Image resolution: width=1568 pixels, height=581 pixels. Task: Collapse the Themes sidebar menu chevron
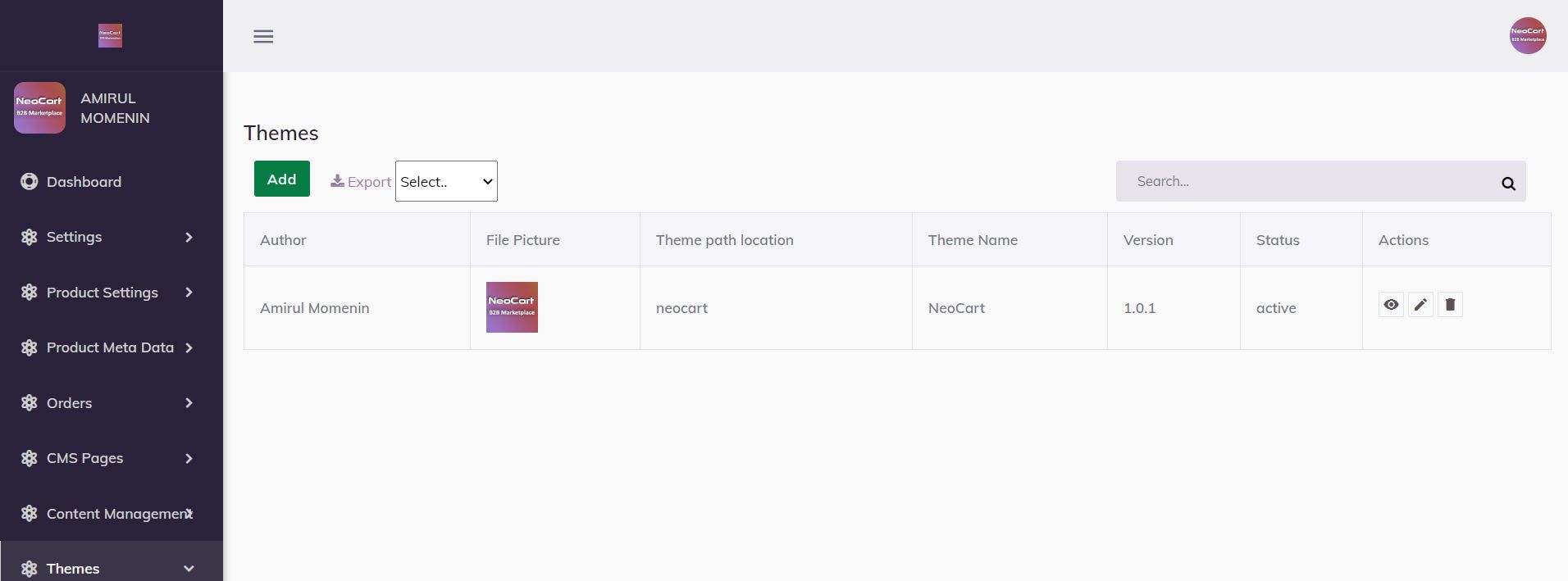[x=189, y=569]
